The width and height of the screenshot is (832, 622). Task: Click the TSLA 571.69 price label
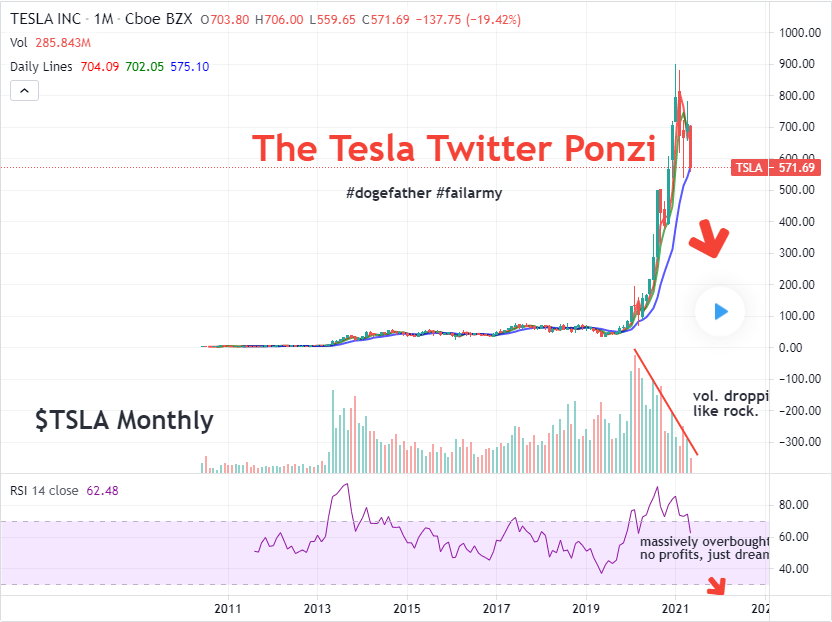click(x=776, y=168)
